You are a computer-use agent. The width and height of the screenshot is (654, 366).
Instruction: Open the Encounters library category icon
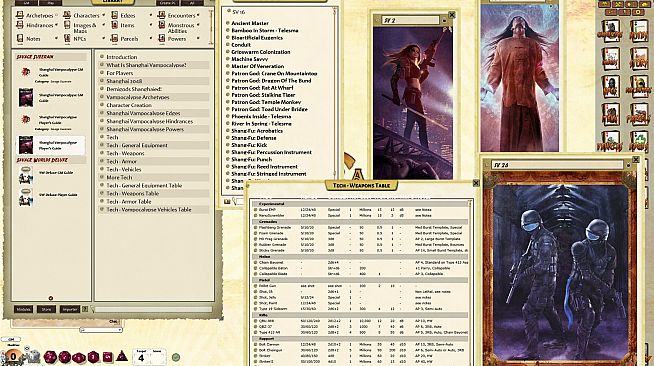[161, 15]
